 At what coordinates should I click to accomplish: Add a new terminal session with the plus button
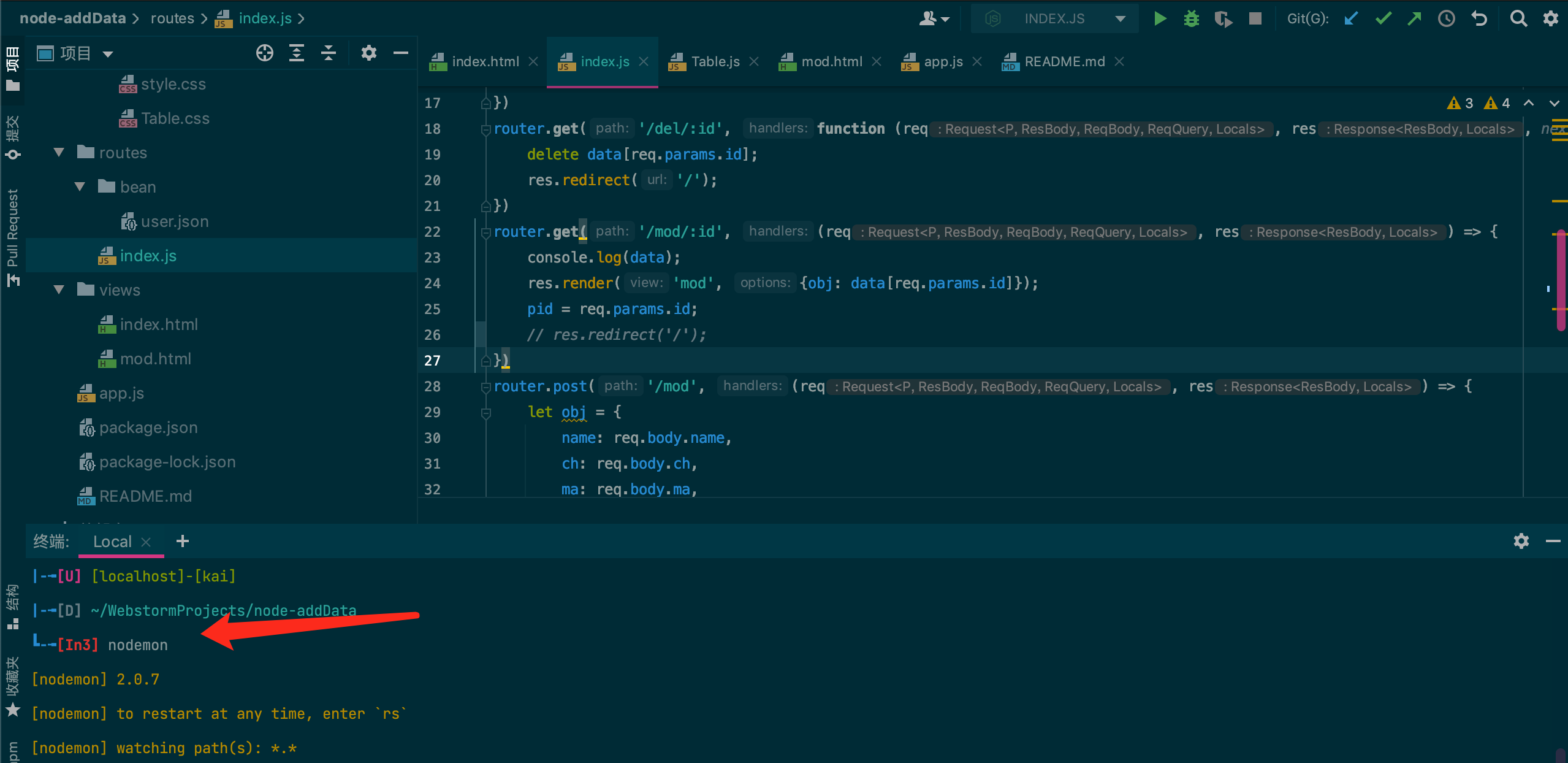[182, 541]
